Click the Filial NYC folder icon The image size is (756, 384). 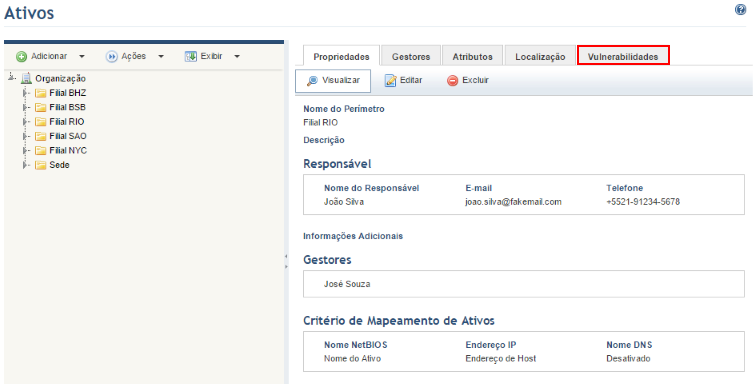[40, 151]
